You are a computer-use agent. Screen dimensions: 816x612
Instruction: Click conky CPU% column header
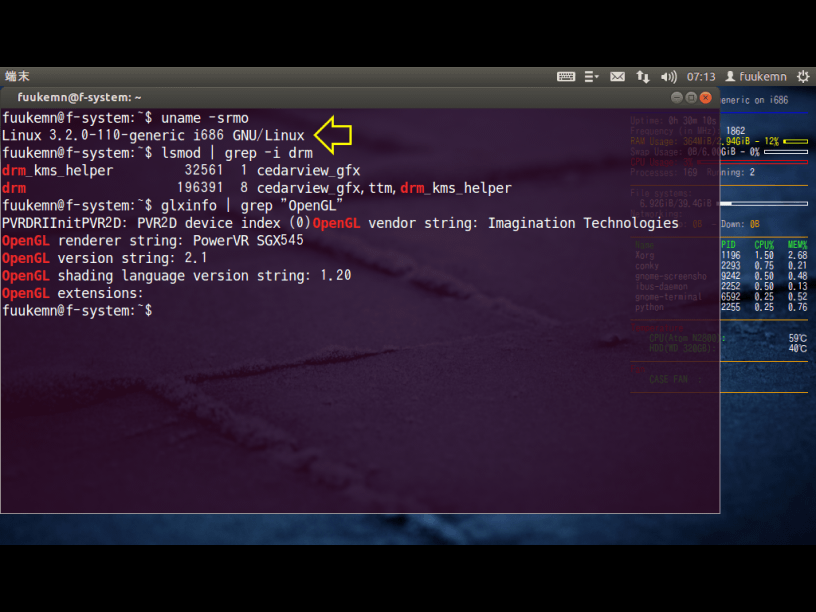click(763, 245)
